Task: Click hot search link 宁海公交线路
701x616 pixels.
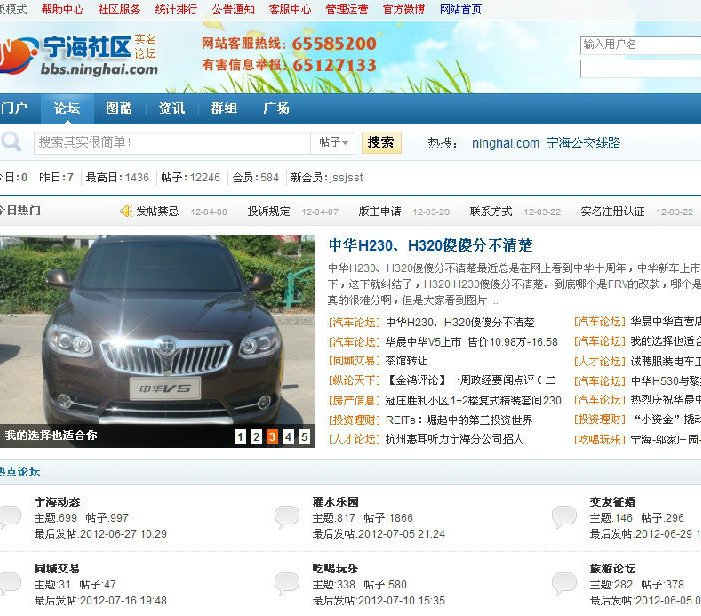Action: (583, 143)
